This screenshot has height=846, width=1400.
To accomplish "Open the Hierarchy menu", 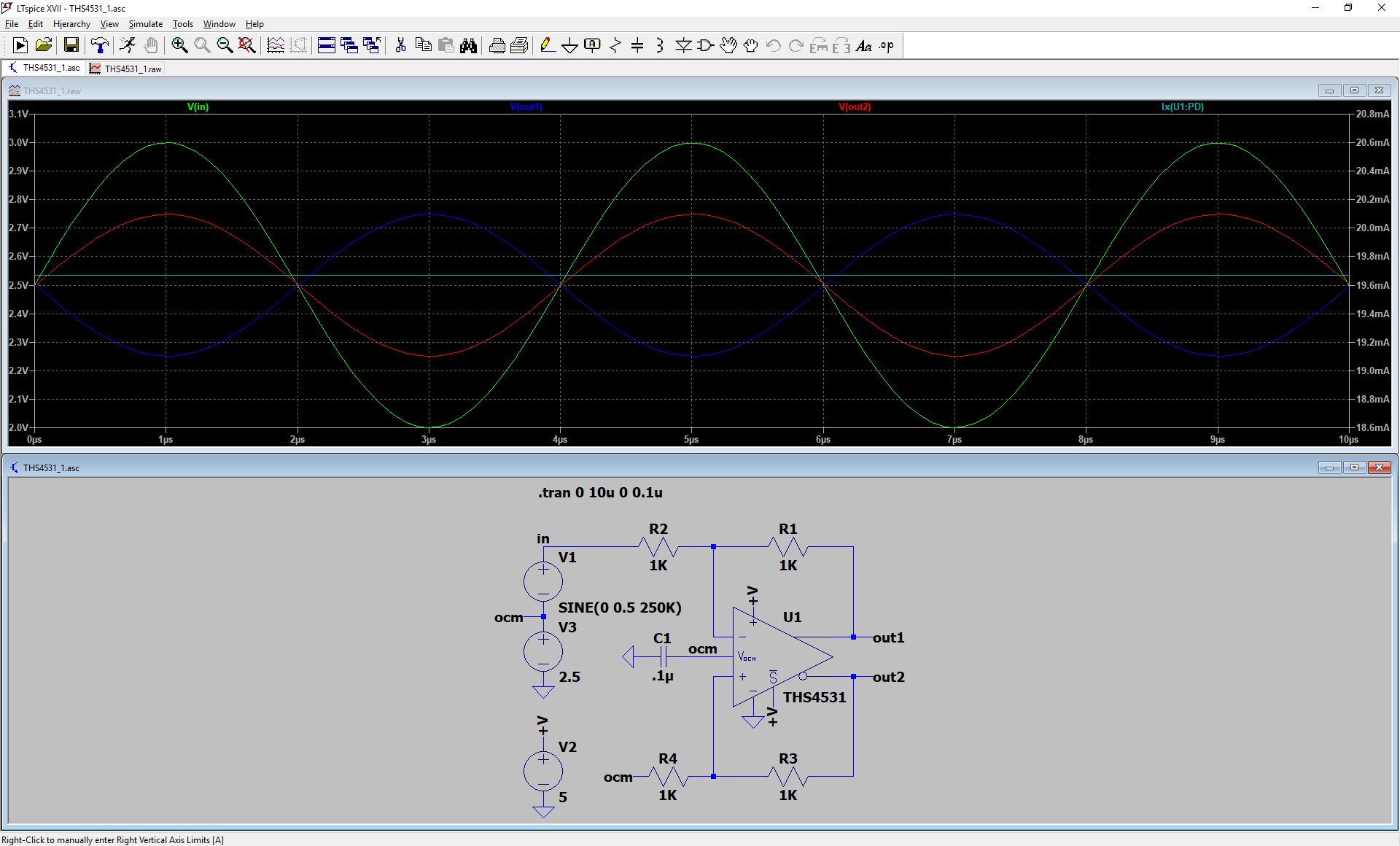I will tap(71, 24).
